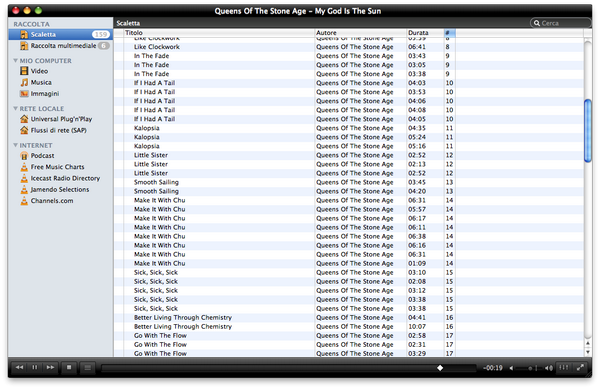
Task: Select Go With The Flow lasting 02:58
Action: [x=349, y=336]
